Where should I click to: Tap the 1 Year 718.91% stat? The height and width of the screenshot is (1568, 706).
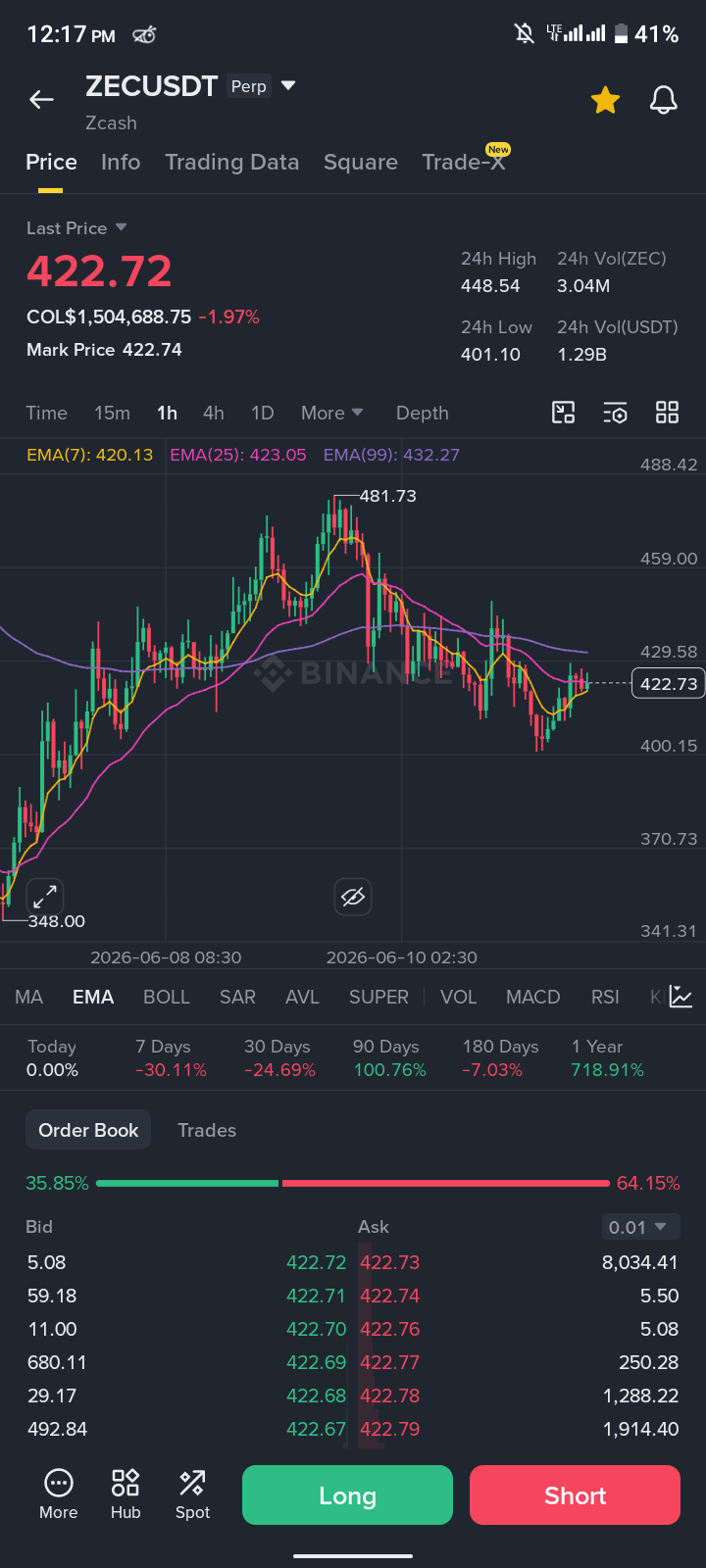click(x=608, y=1058)
